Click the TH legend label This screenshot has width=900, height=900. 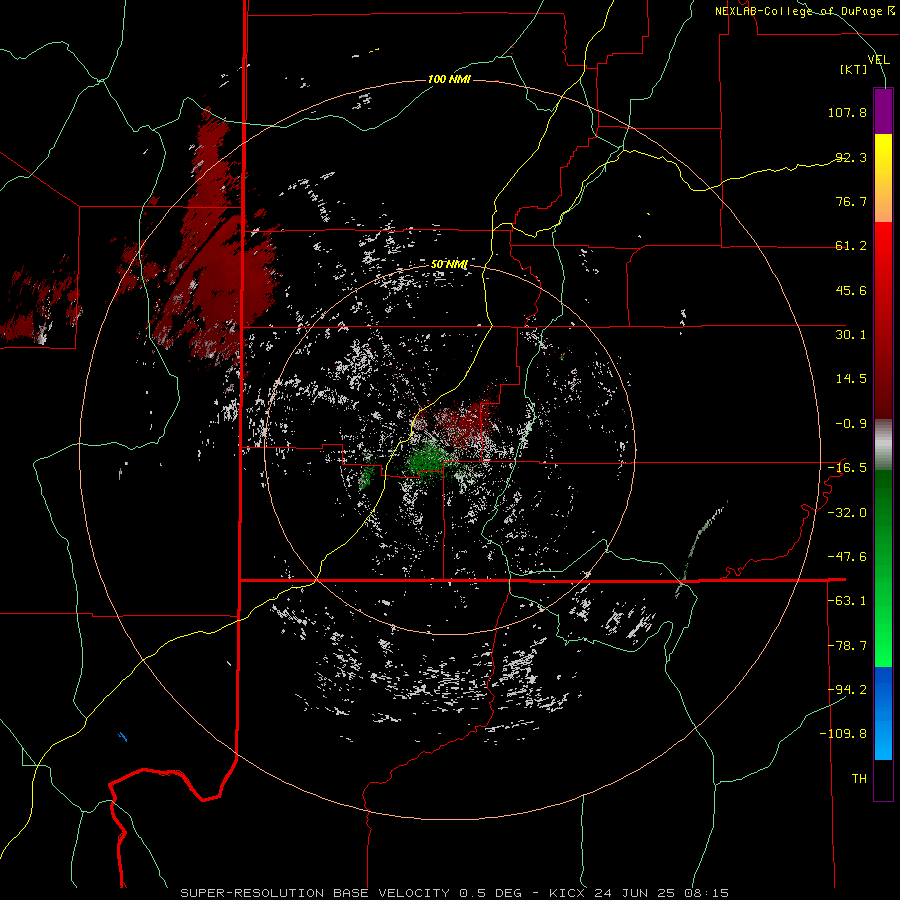click(859, 779)
